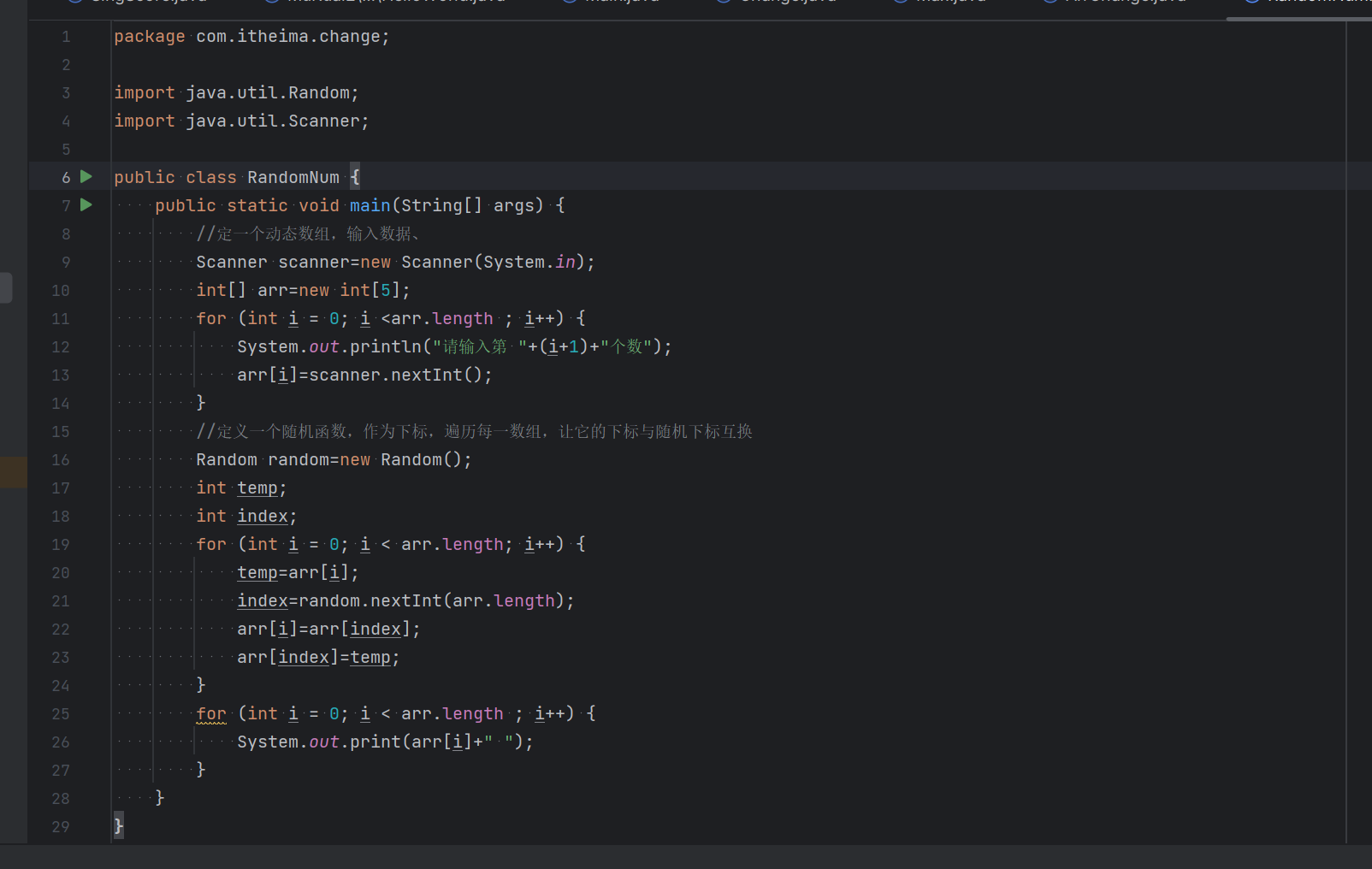Click line number 16 in the gutter

click(x=61, y=460)
